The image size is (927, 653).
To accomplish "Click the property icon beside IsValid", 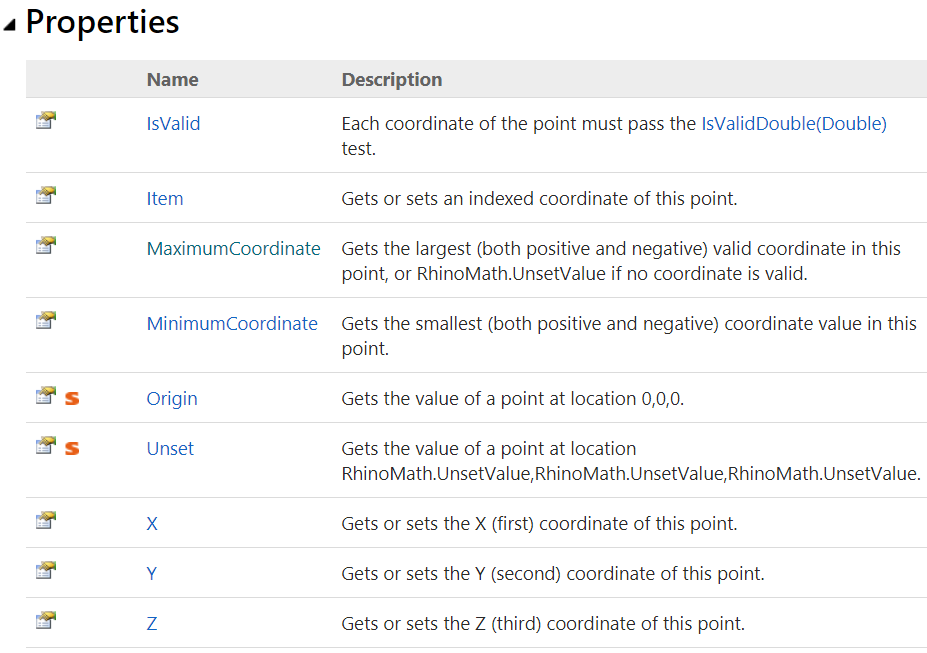I will (x=45, y=120).
